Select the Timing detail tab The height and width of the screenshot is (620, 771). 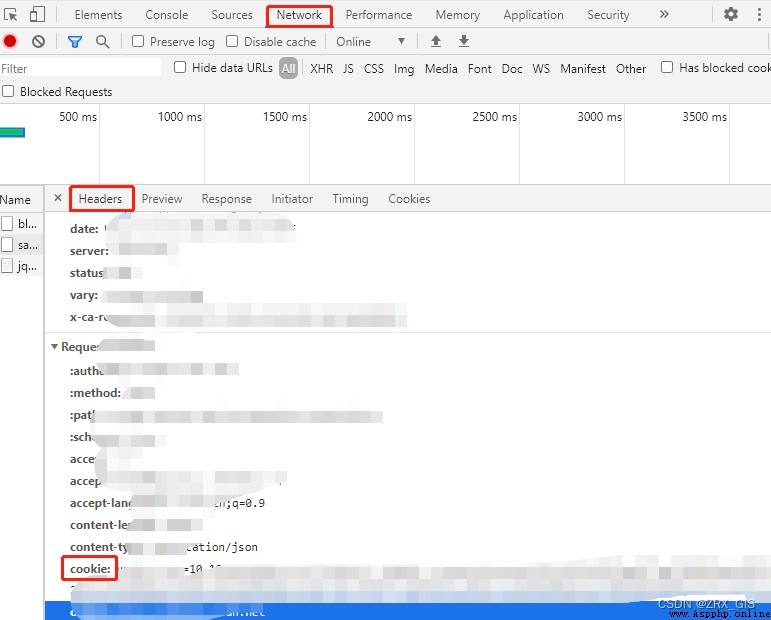350,199
